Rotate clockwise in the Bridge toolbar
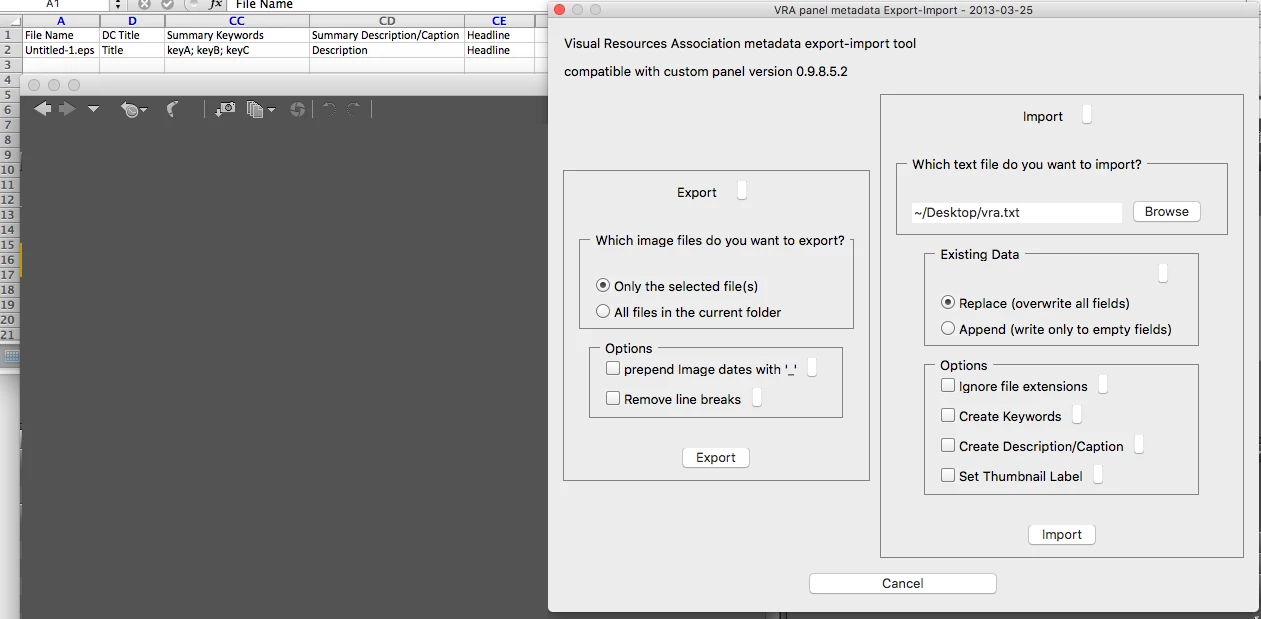Screen dimensions: 1261x619 point(353,109)
